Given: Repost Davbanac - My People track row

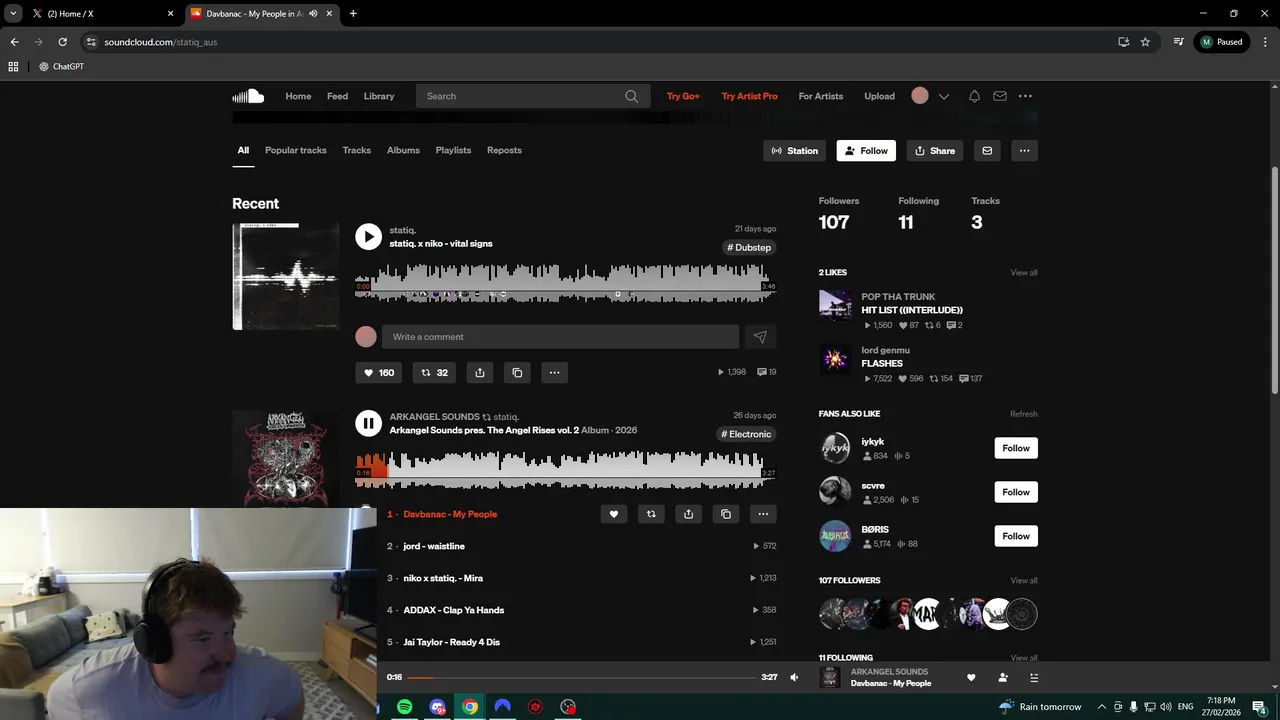Looking at the screenshot, I should click(x=651, y=514).
